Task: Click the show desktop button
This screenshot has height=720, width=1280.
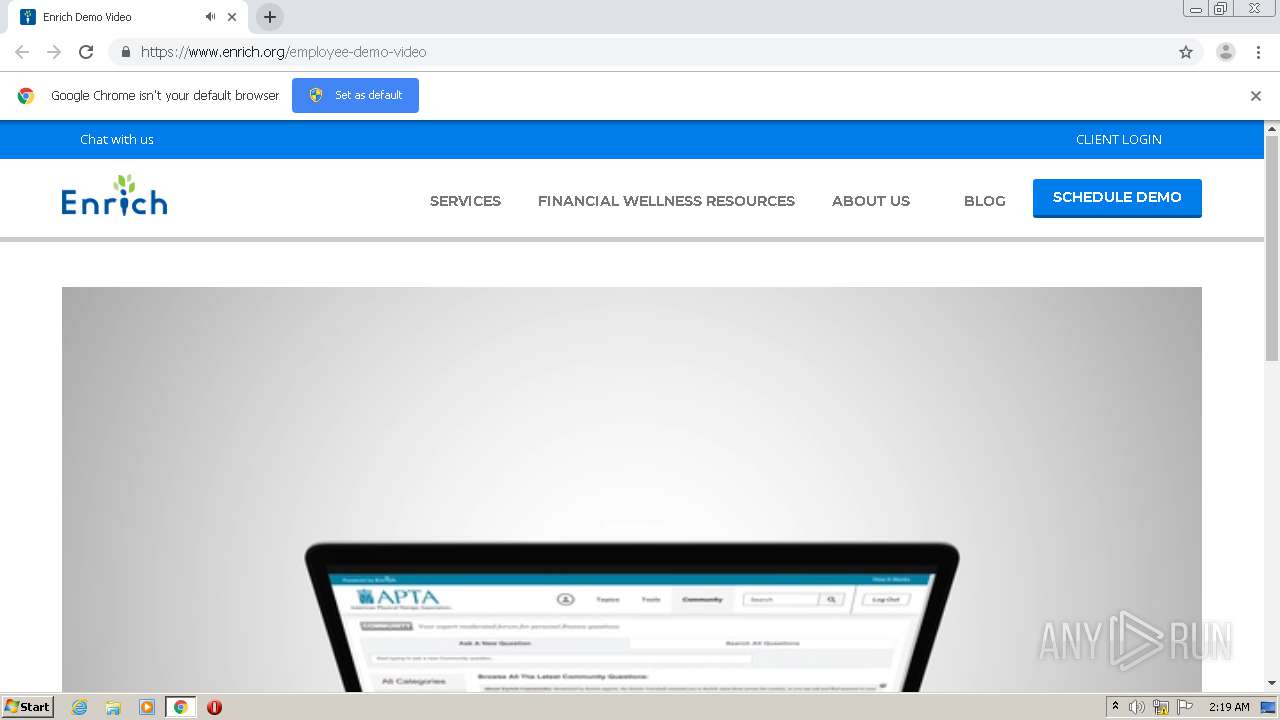Action: click(x=1269, y=707)
